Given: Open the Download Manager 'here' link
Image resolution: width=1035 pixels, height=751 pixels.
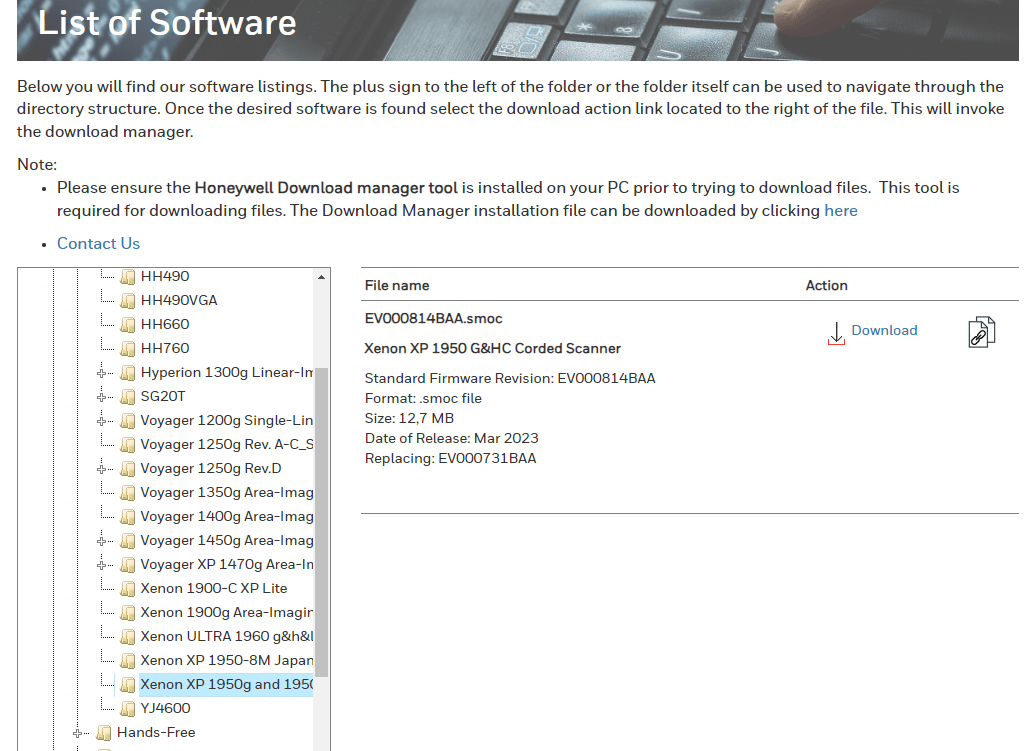Looking at the screenshot, I should [x=841, y=211].
